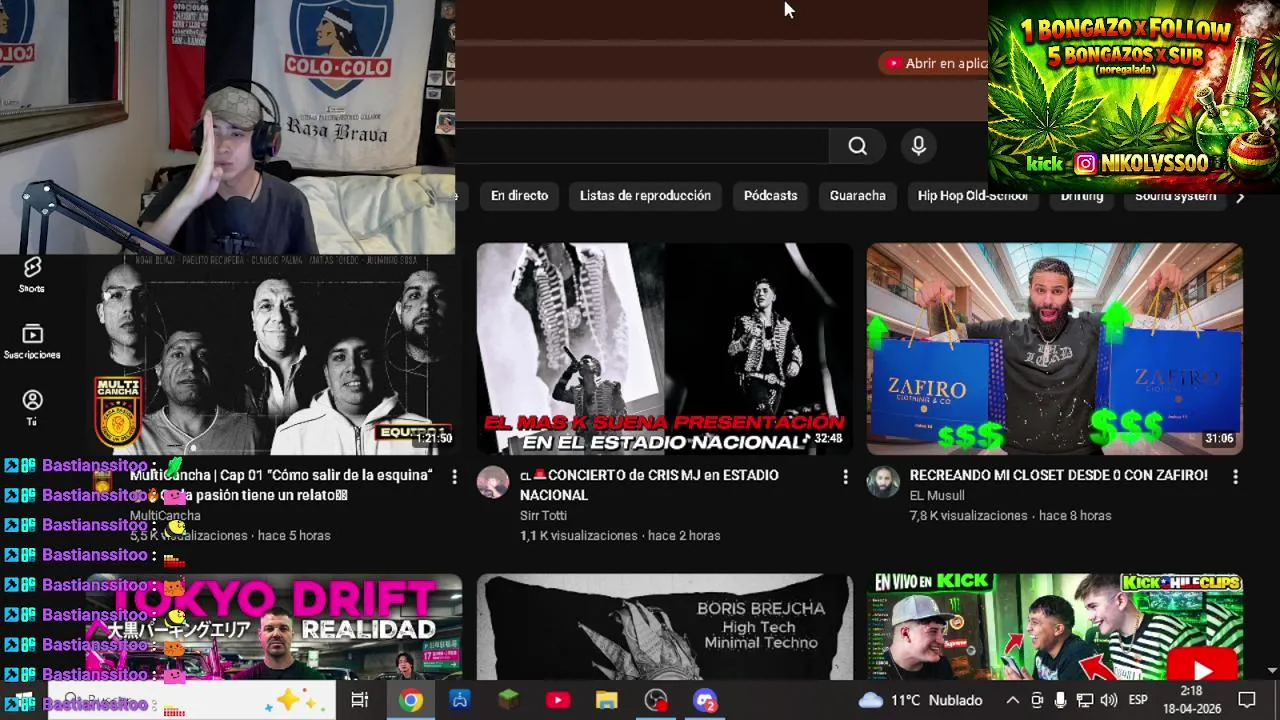Open Google Chrome from the taskbar
Viewport: 1280px width, 720px height.
point(411,700)
